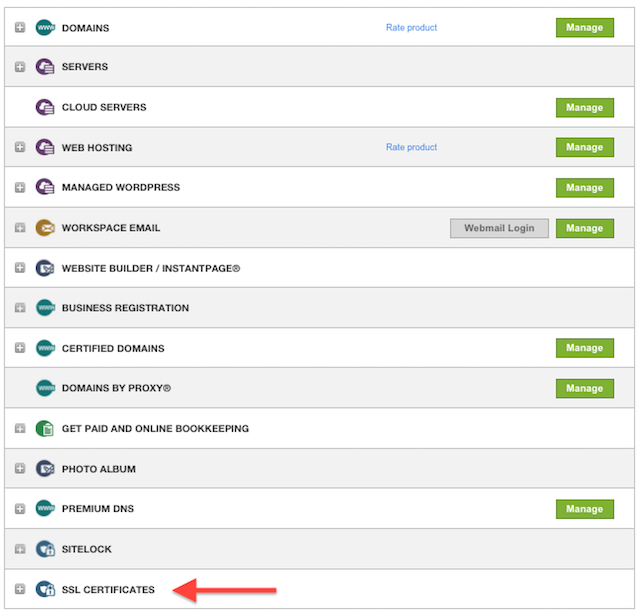Image resolution: width=640 pixels, height=616 pixels.
Task: Click the Business Registration icon
Action: click(45, 307)
